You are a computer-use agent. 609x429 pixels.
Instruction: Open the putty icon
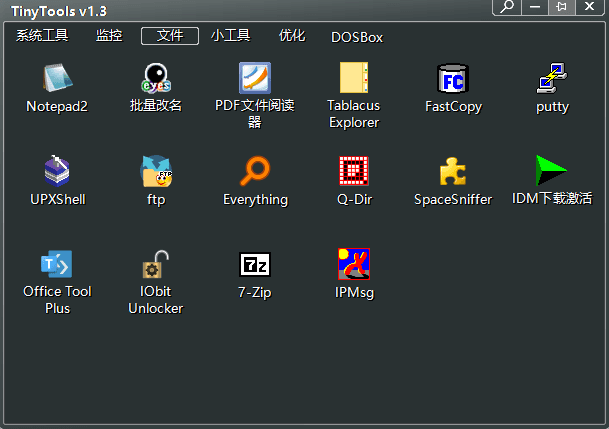click(552, 78)
